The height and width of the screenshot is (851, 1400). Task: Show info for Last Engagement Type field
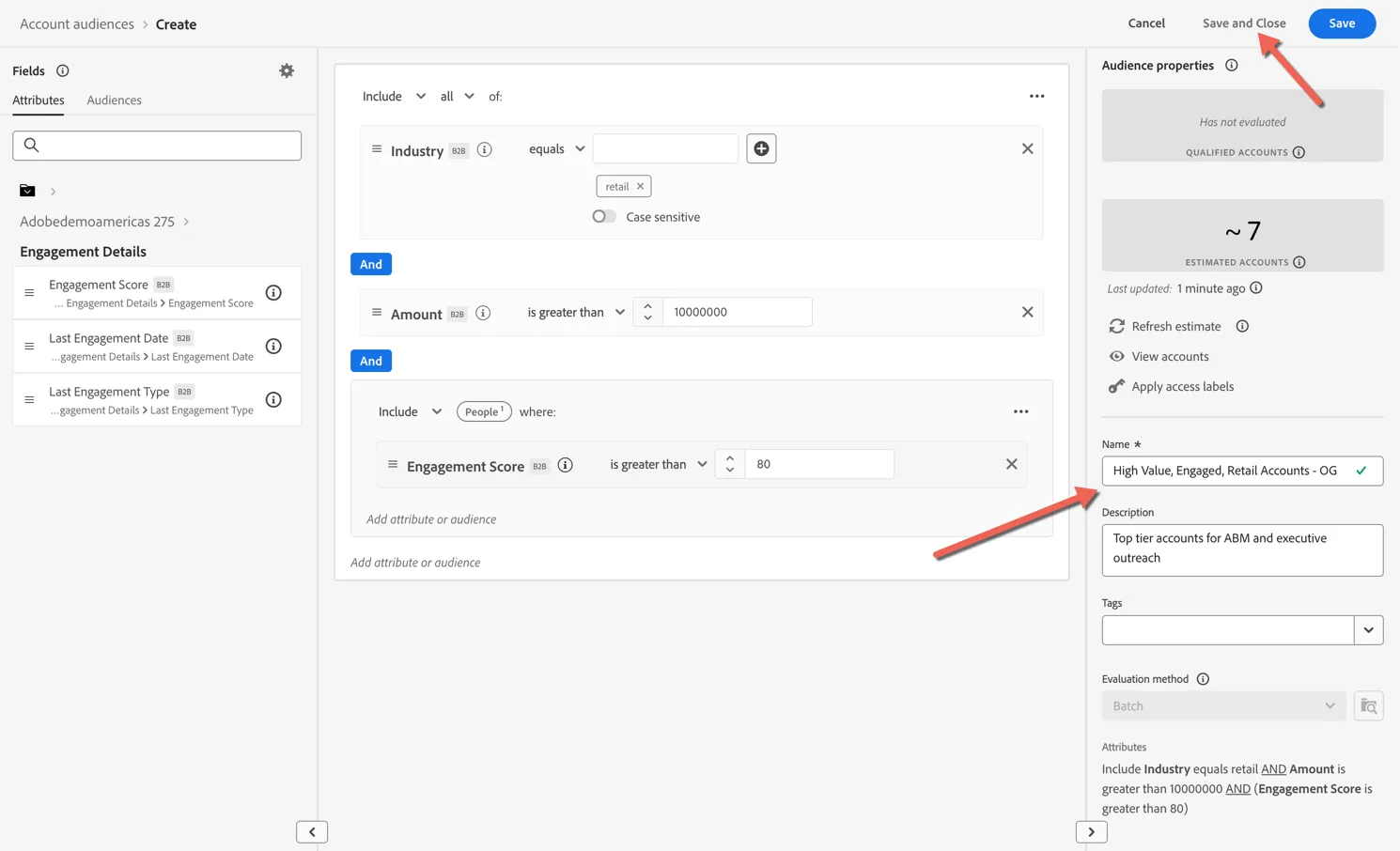coord(273,400)
